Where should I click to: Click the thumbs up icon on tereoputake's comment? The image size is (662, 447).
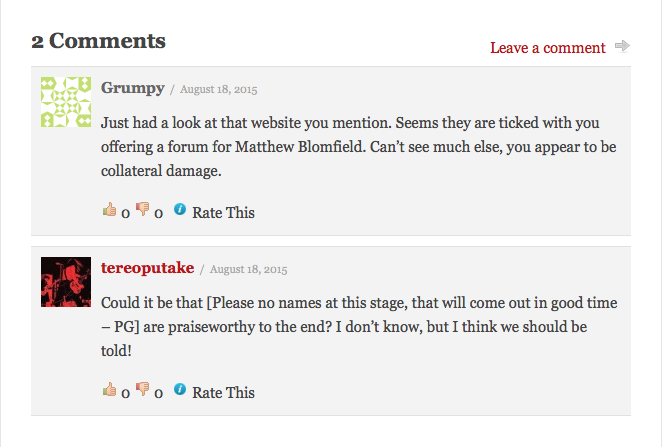pos(109,389)
